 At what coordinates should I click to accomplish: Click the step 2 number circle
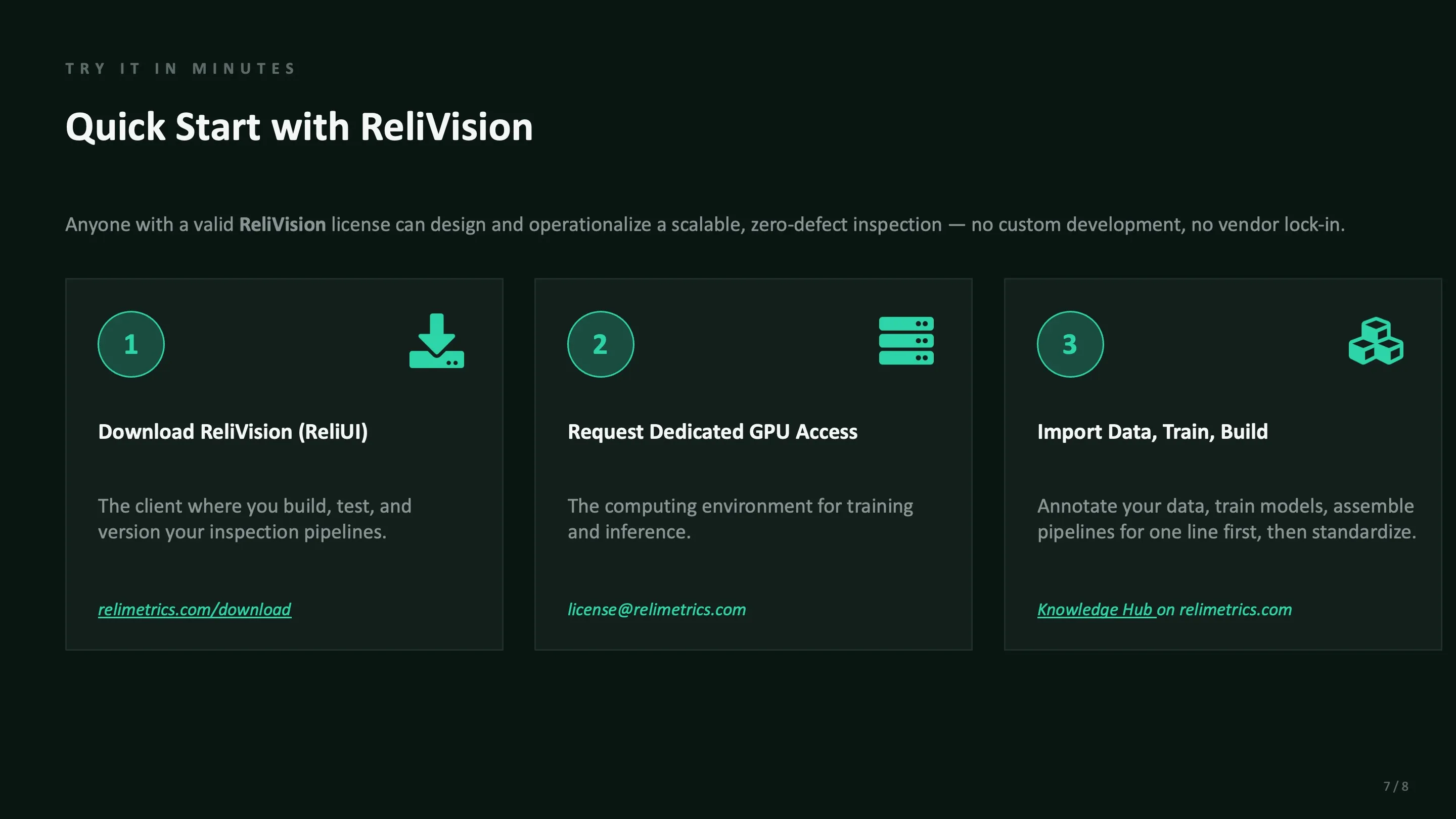pyautogui.click(x=601, y=344)
